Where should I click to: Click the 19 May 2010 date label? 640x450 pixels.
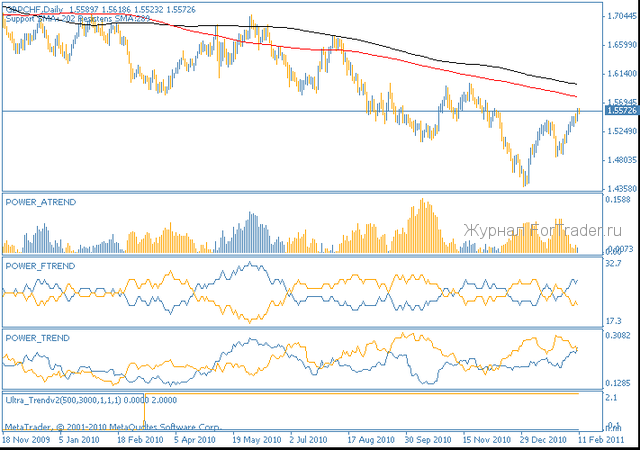point(257,440)
